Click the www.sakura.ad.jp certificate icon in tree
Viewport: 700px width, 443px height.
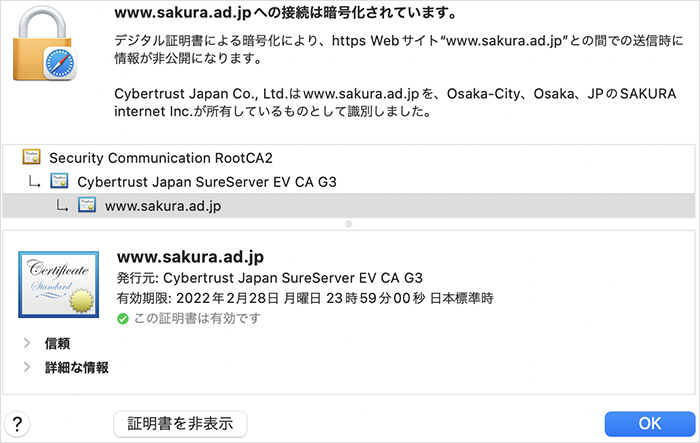(x=87, y=206)
